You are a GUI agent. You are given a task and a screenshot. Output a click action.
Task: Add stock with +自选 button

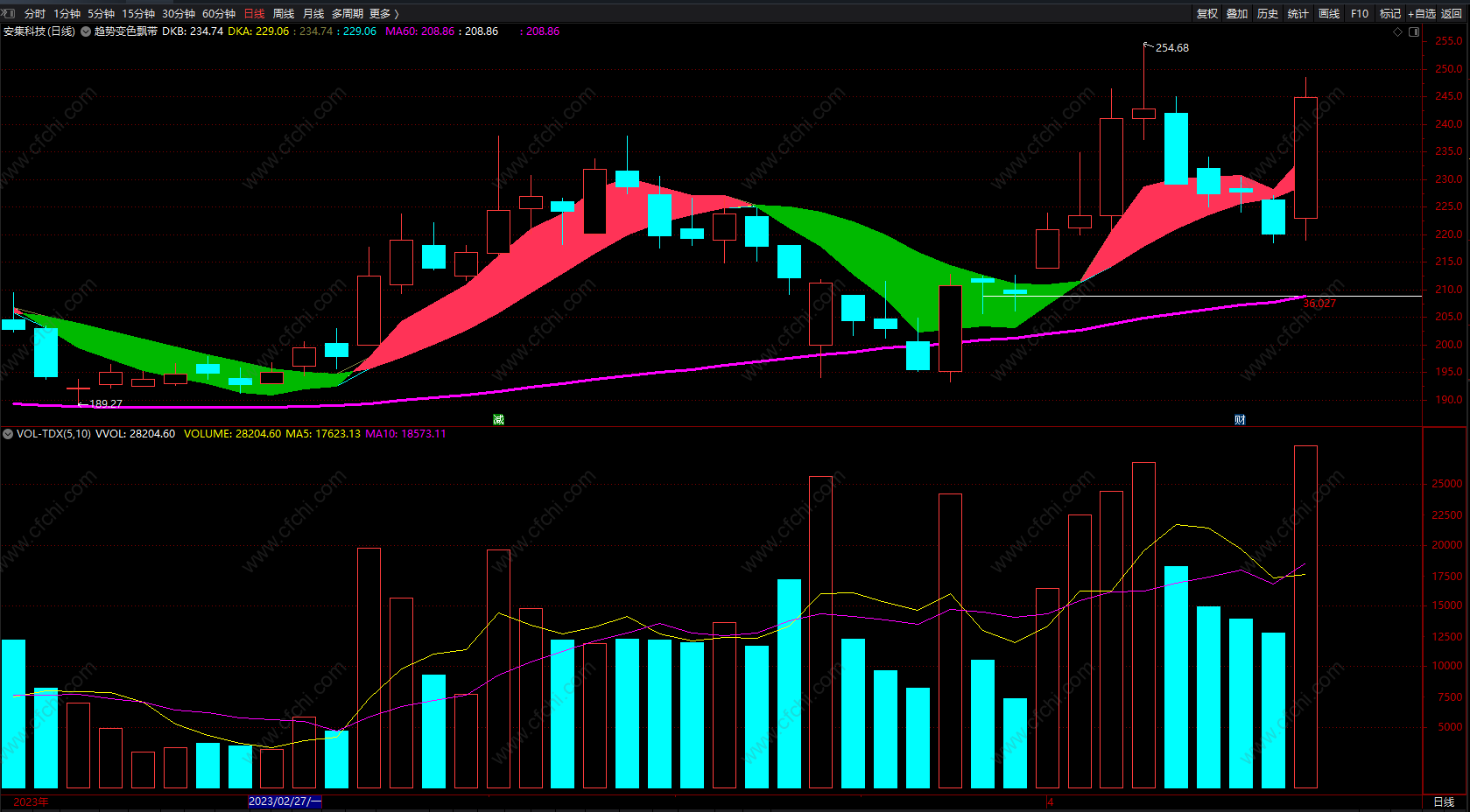coord(1422,14)
